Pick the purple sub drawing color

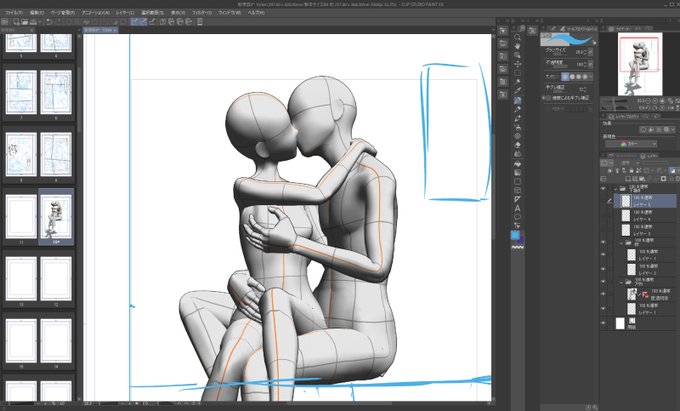point(521,239)
